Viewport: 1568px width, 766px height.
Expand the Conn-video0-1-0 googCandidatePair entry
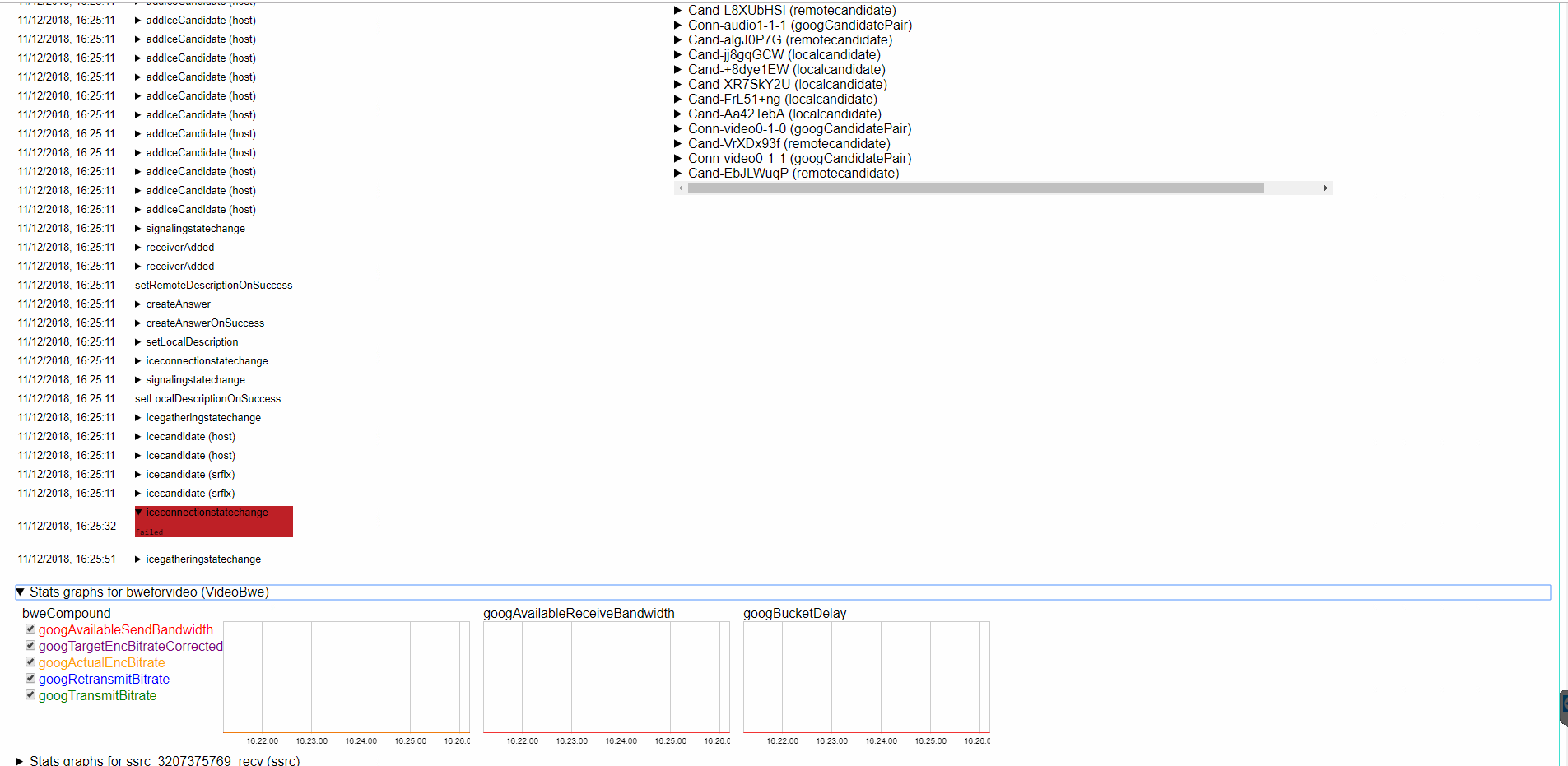678,128
